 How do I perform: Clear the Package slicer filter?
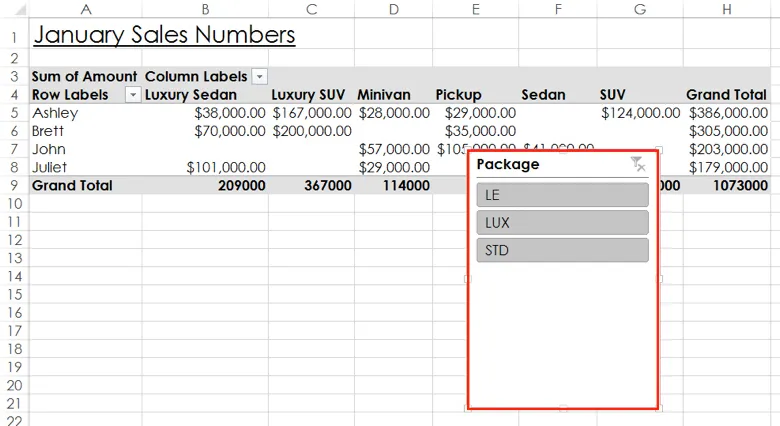click(638, 165)
